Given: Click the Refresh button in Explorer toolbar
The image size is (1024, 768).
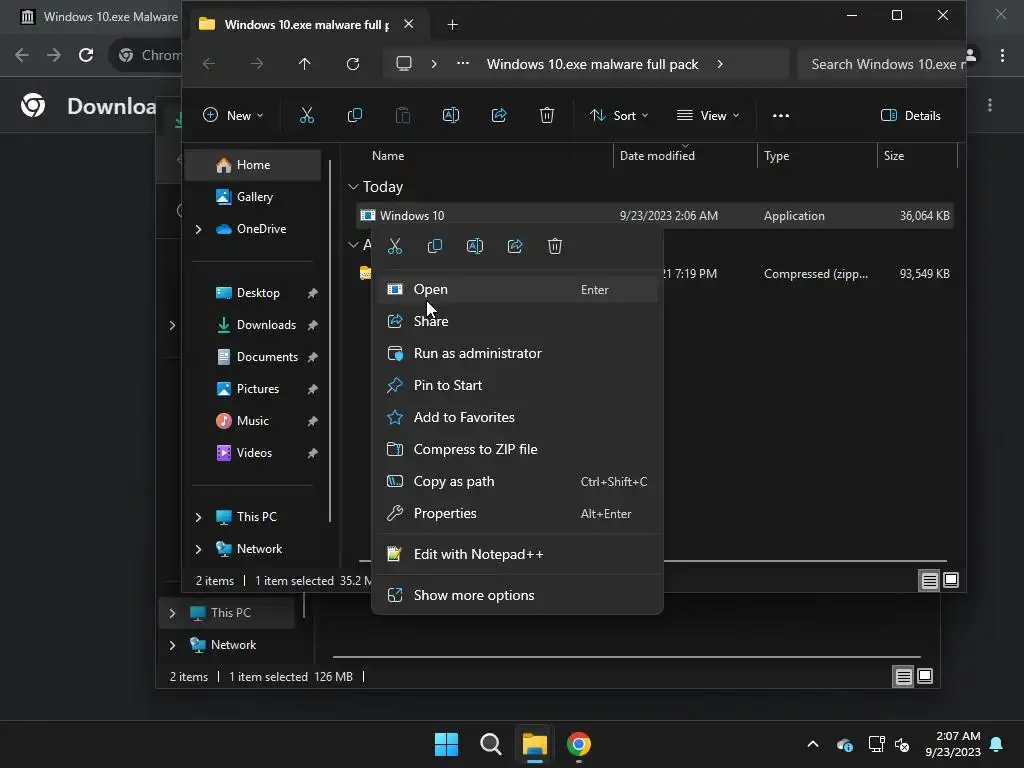Looking at the screenshot, I should point(353,64).
